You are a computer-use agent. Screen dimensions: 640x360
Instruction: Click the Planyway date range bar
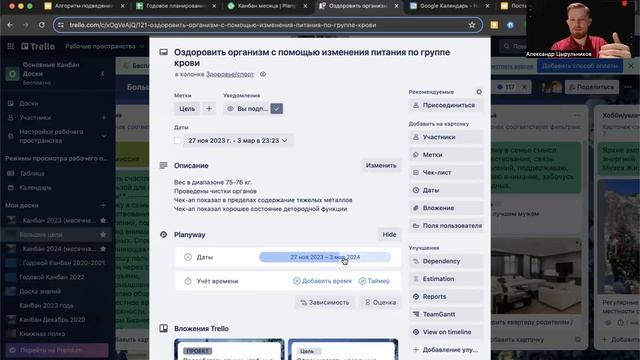325,257
